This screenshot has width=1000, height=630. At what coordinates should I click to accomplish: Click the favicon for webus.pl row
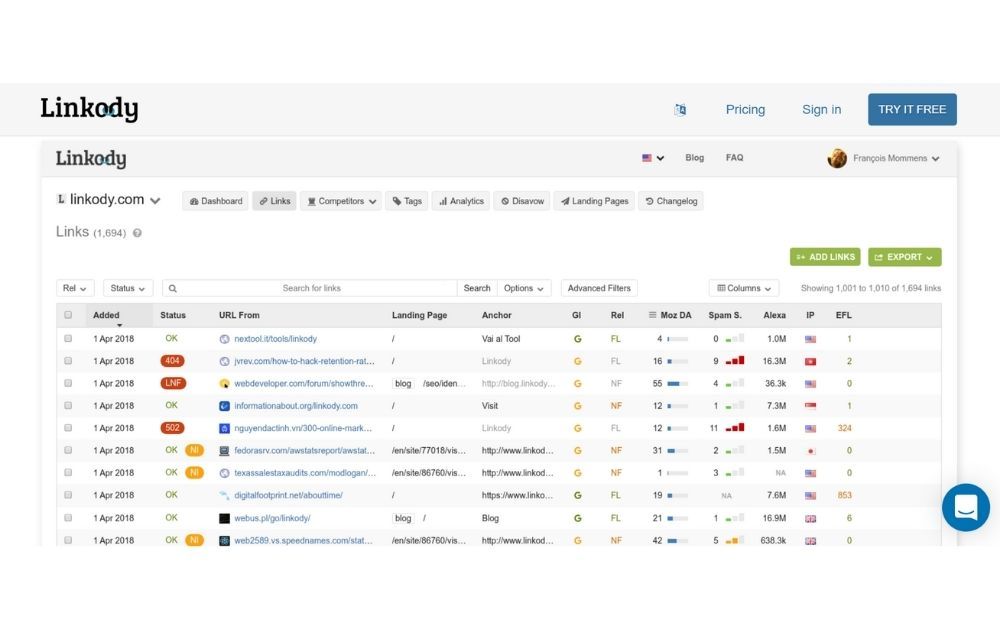coord(224,518)
